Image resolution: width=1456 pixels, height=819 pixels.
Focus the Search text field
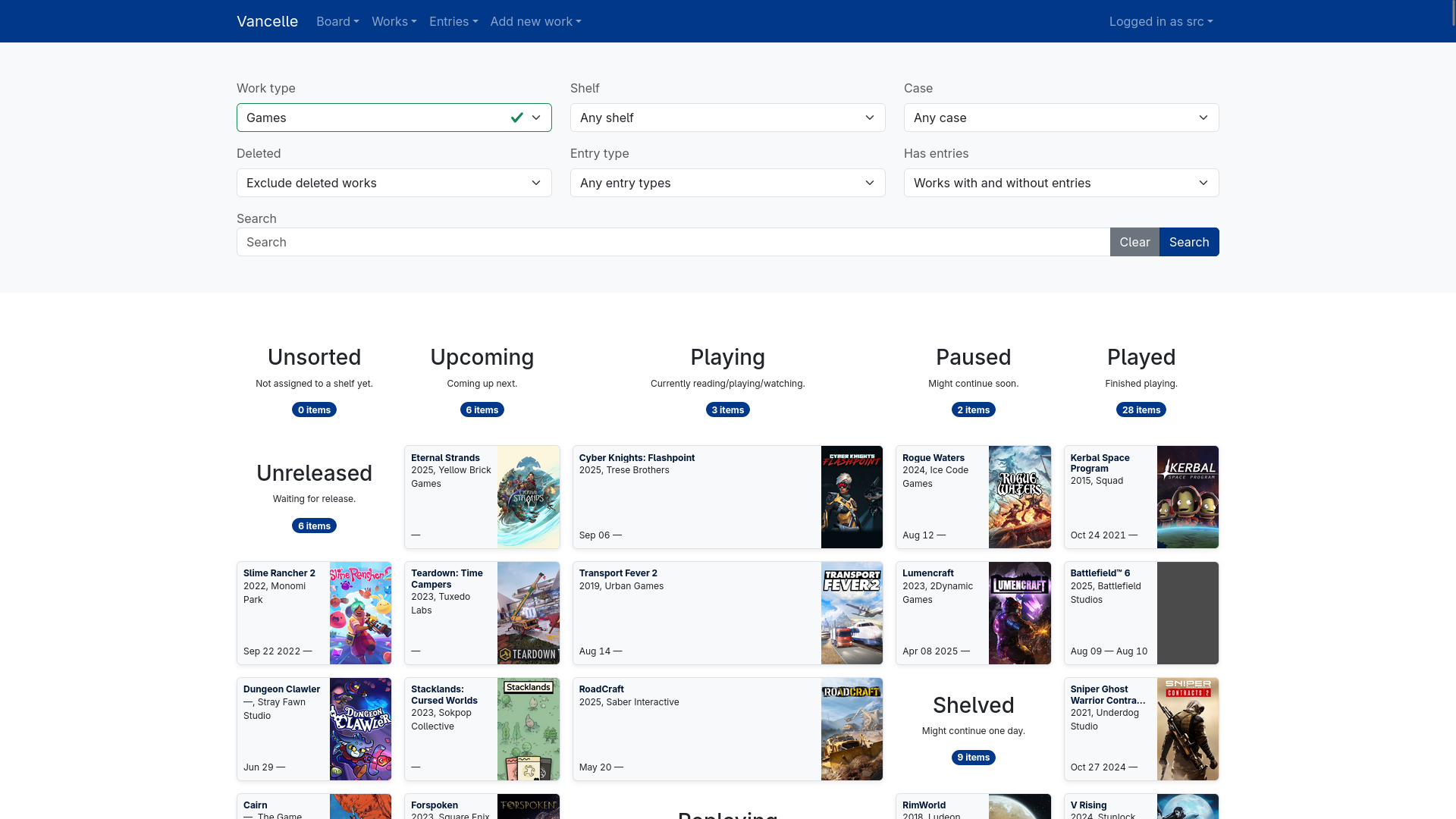click(x=673, y=242)
